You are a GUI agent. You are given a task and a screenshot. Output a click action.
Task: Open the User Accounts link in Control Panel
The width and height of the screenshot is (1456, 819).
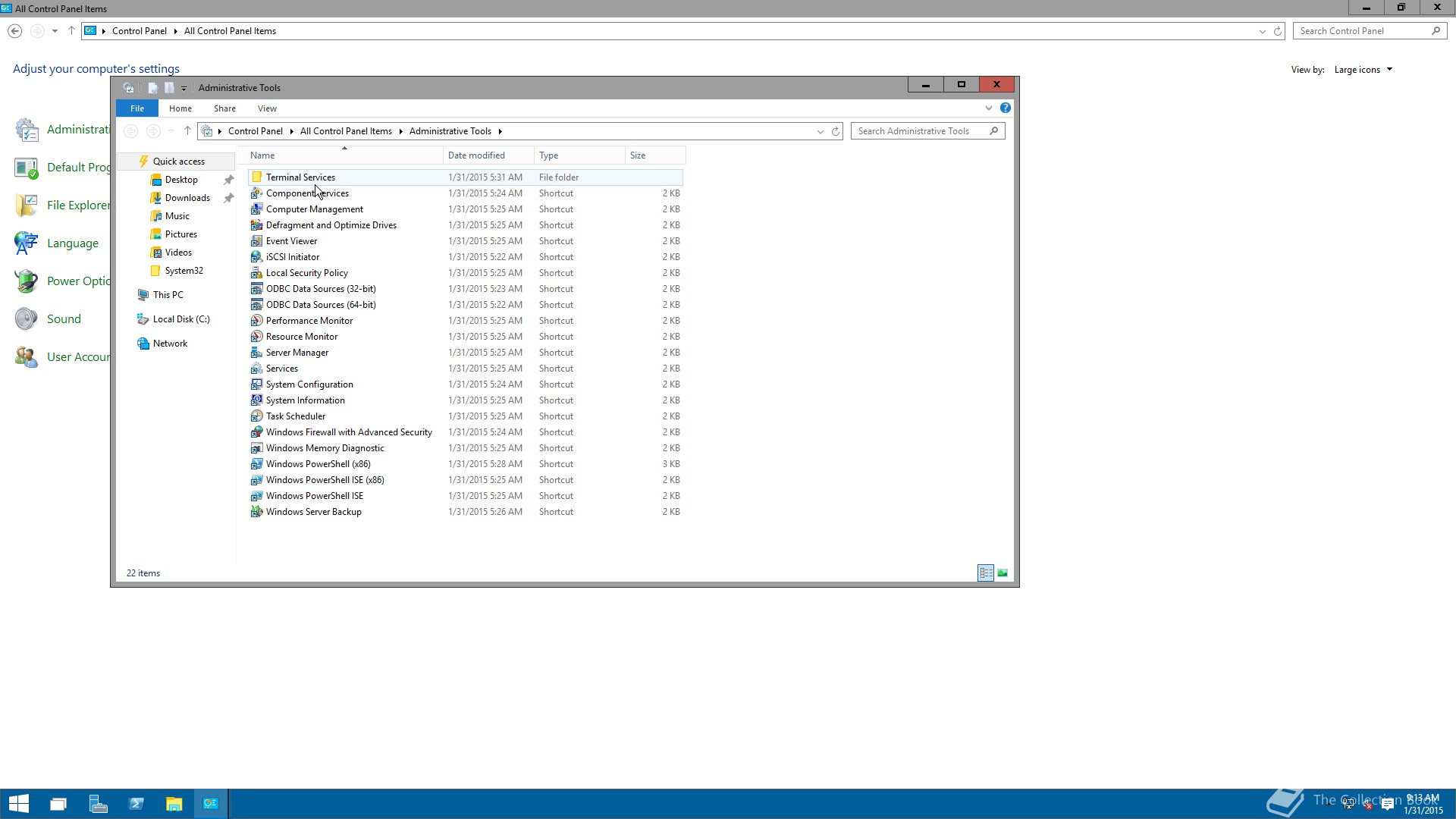coord(78,357)
